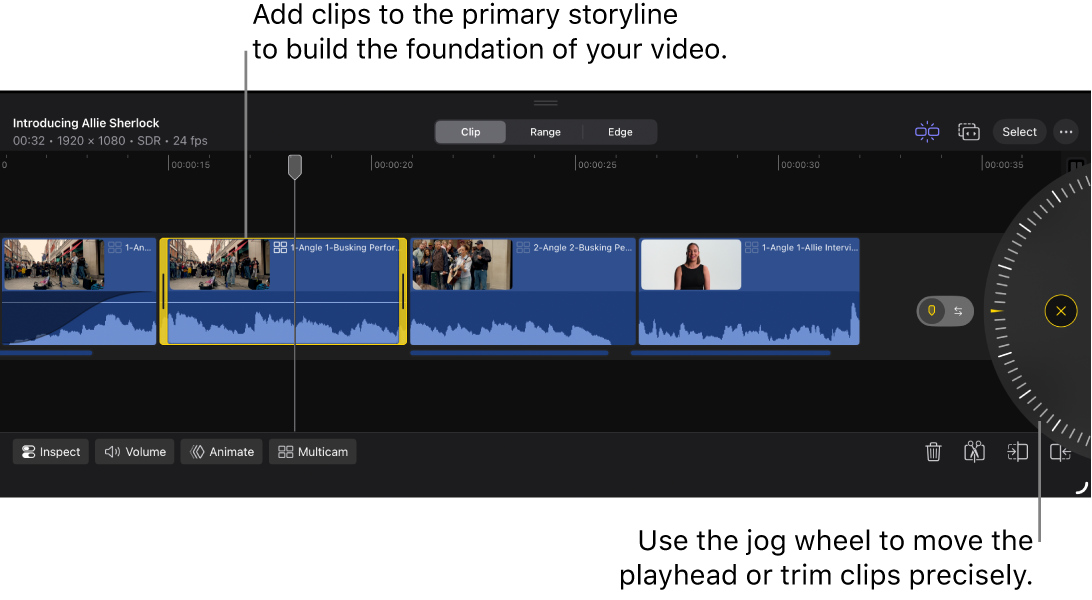Click the Volume speaker icon
This screenshot has height=600, width=1092.
tap(111, 451)
